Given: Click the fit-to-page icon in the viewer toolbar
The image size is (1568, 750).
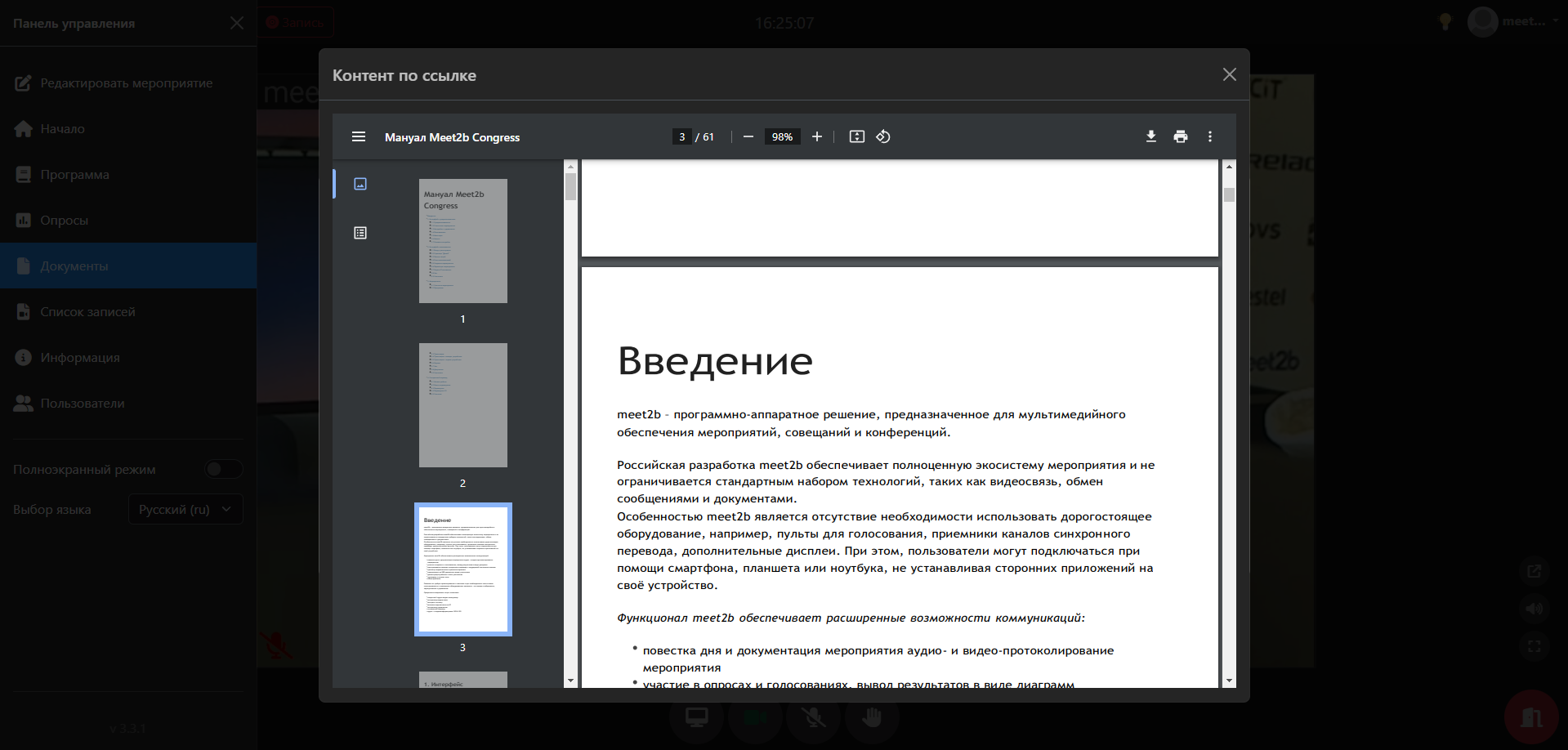Looking at the screenshot, I should click(x=856, y=136).
